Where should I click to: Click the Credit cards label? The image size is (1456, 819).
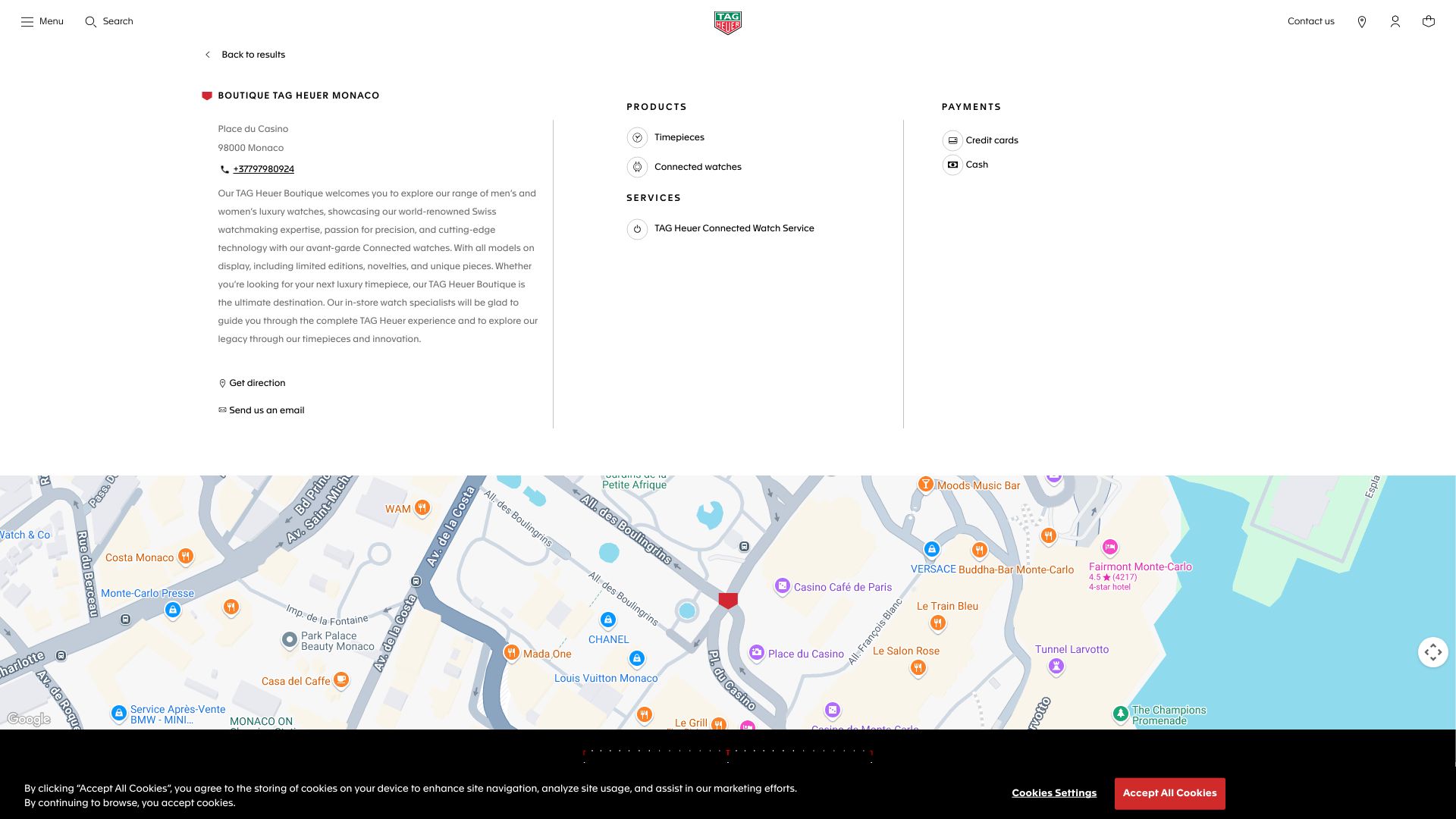pos(992,140)
